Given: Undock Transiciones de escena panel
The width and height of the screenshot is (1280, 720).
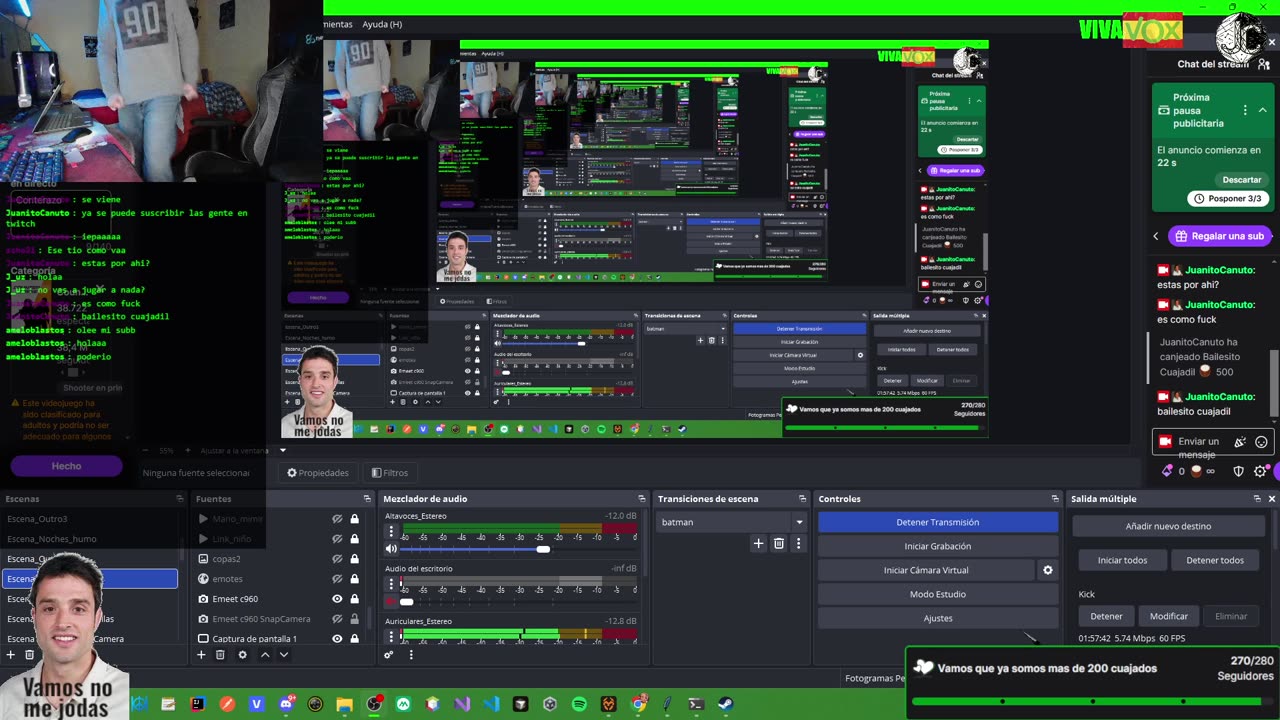Looking at the screenshot, I should pyautogui.click(x=802, y=499).
